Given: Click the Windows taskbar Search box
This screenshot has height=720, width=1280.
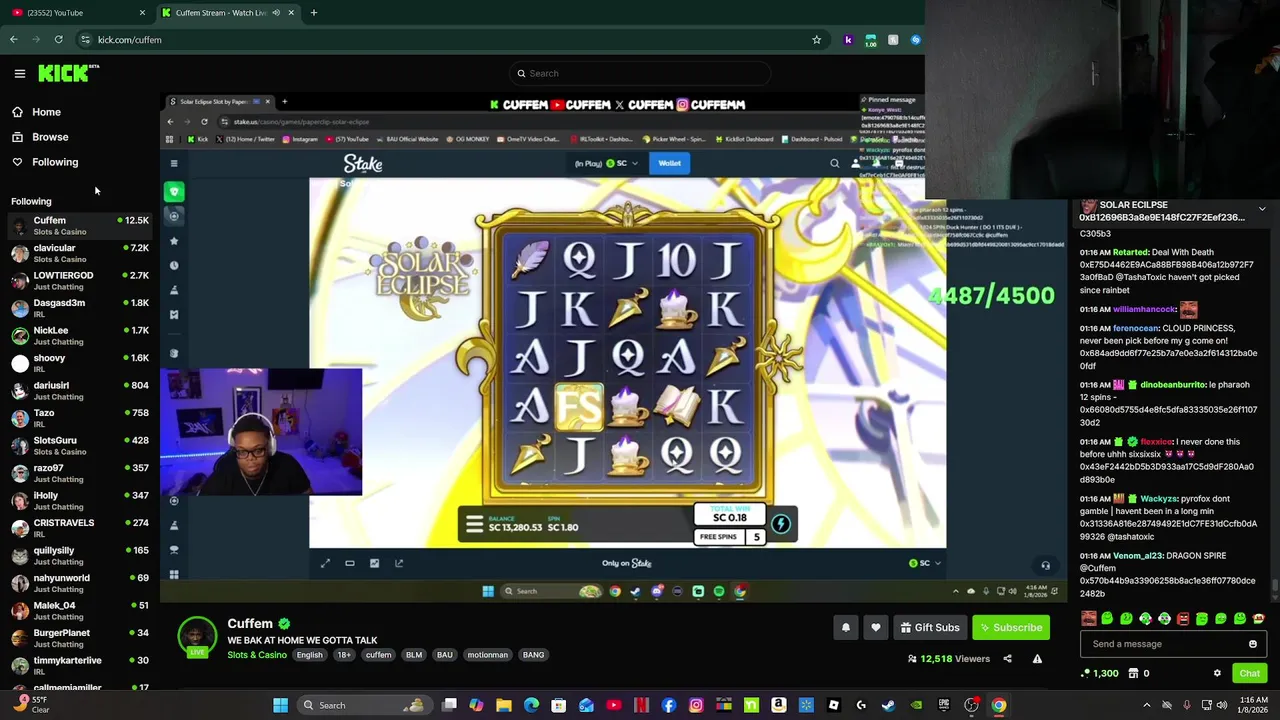Looking at the screenshot, I should 364,705.
